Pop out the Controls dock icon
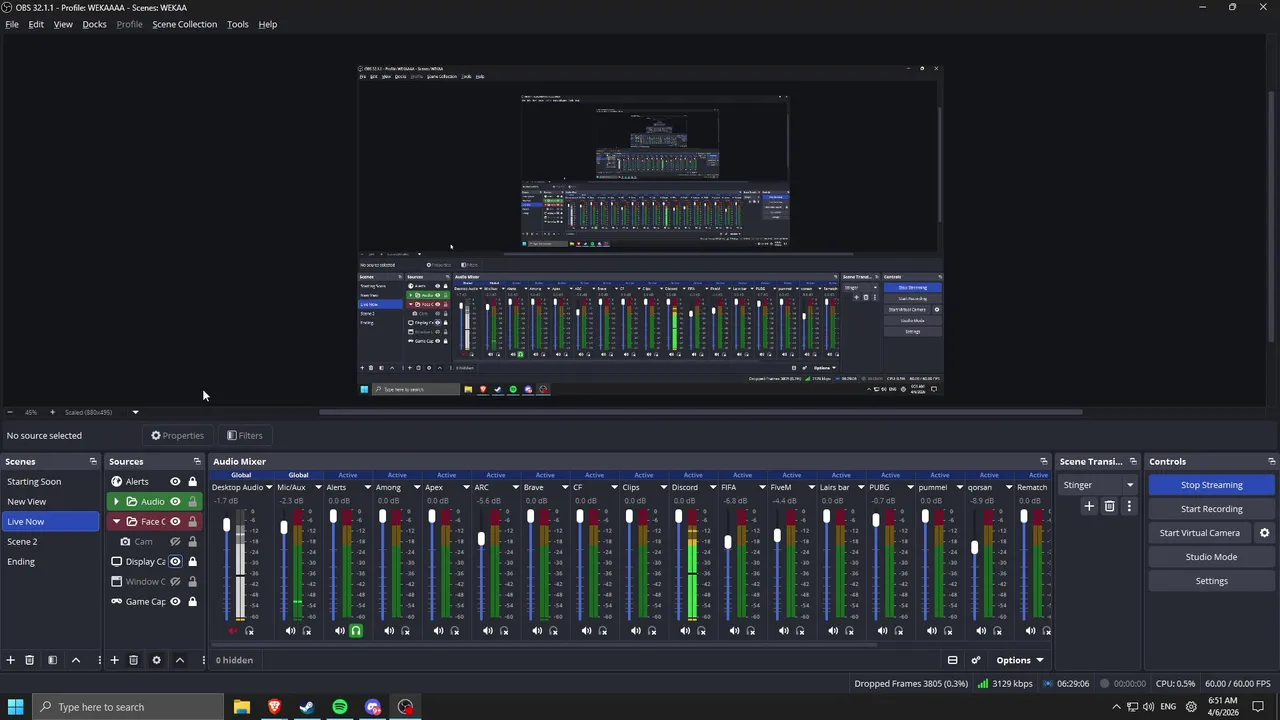 pos(1272,462)
